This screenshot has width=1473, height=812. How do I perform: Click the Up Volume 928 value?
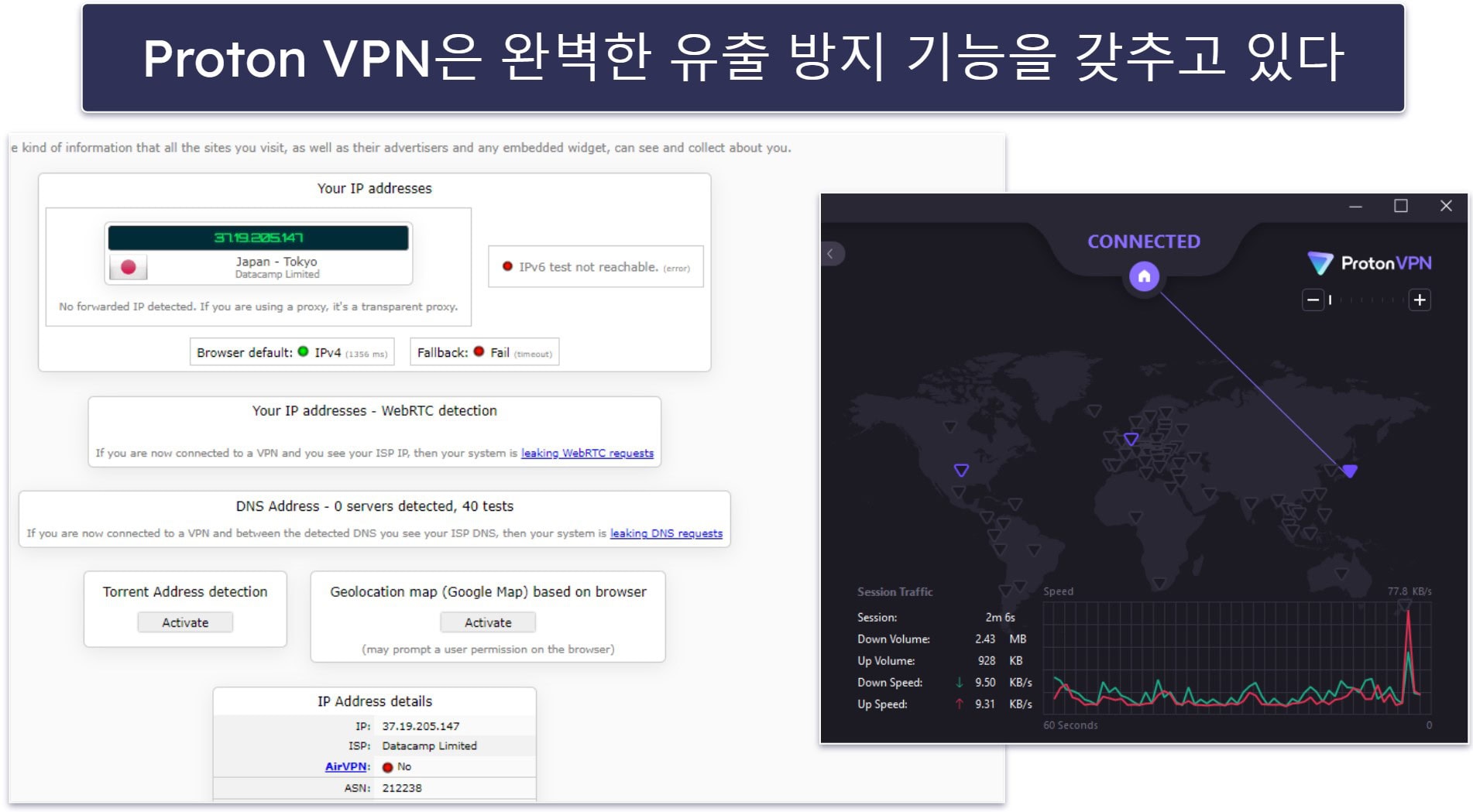[987, 661]
